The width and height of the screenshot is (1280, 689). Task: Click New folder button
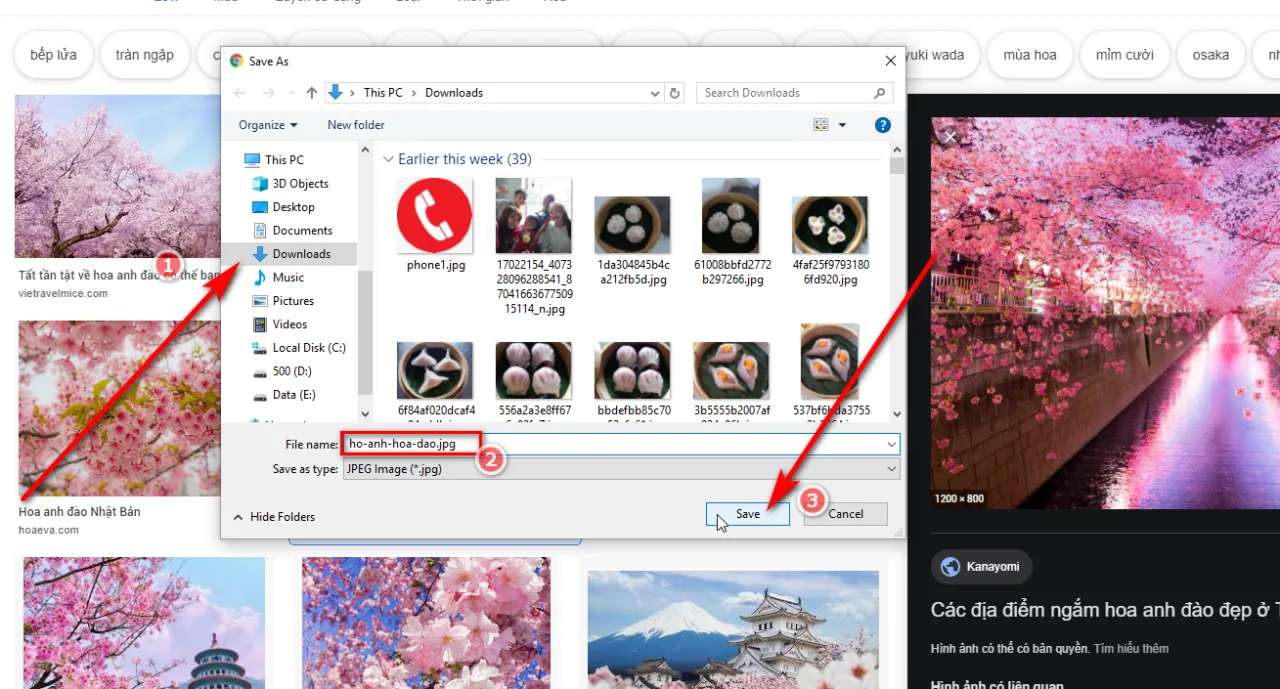(356, 125)
